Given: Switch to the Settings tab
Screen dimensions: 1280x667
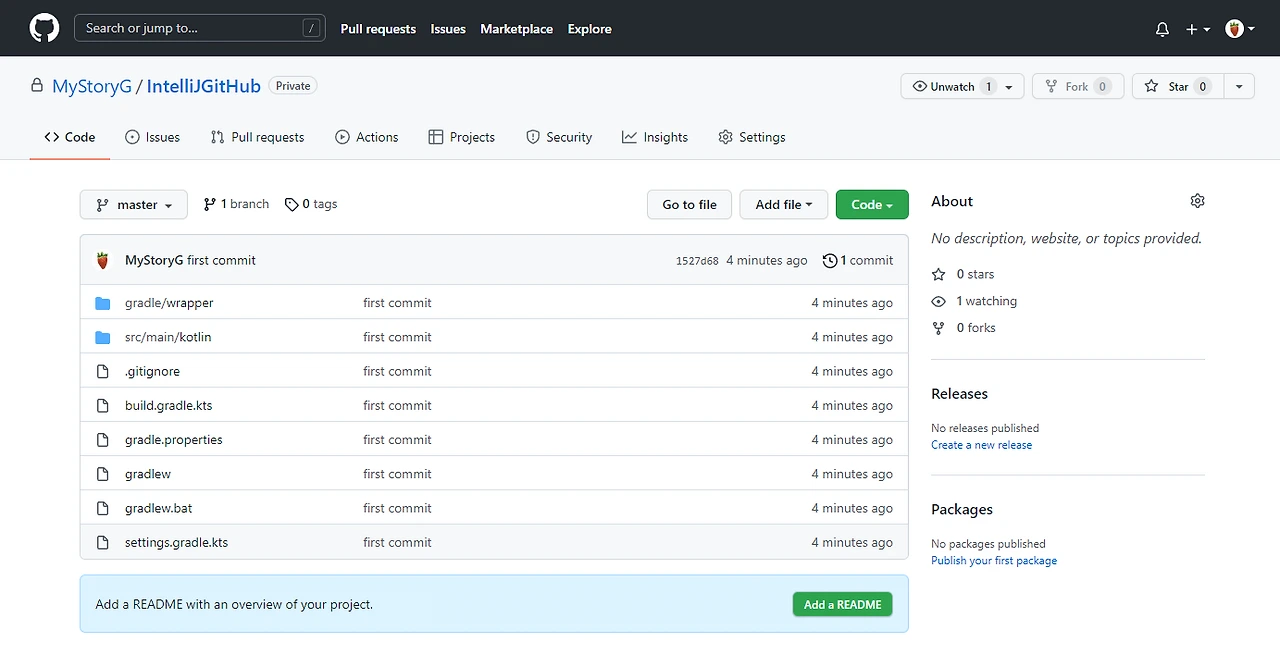Looking at the screenshot, I should pos(752,137).
